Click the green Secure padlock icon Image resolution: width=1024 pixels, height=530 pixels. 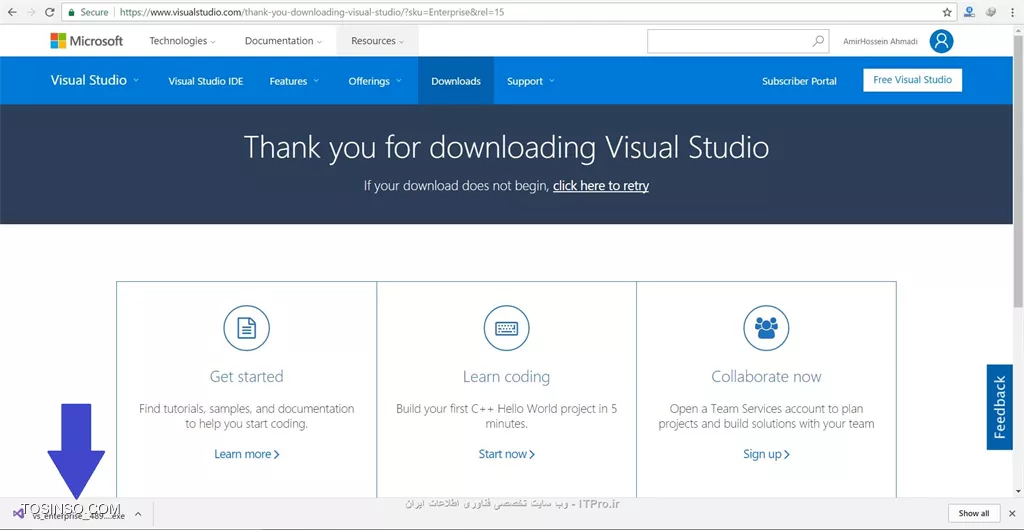(x=72, y=12)
